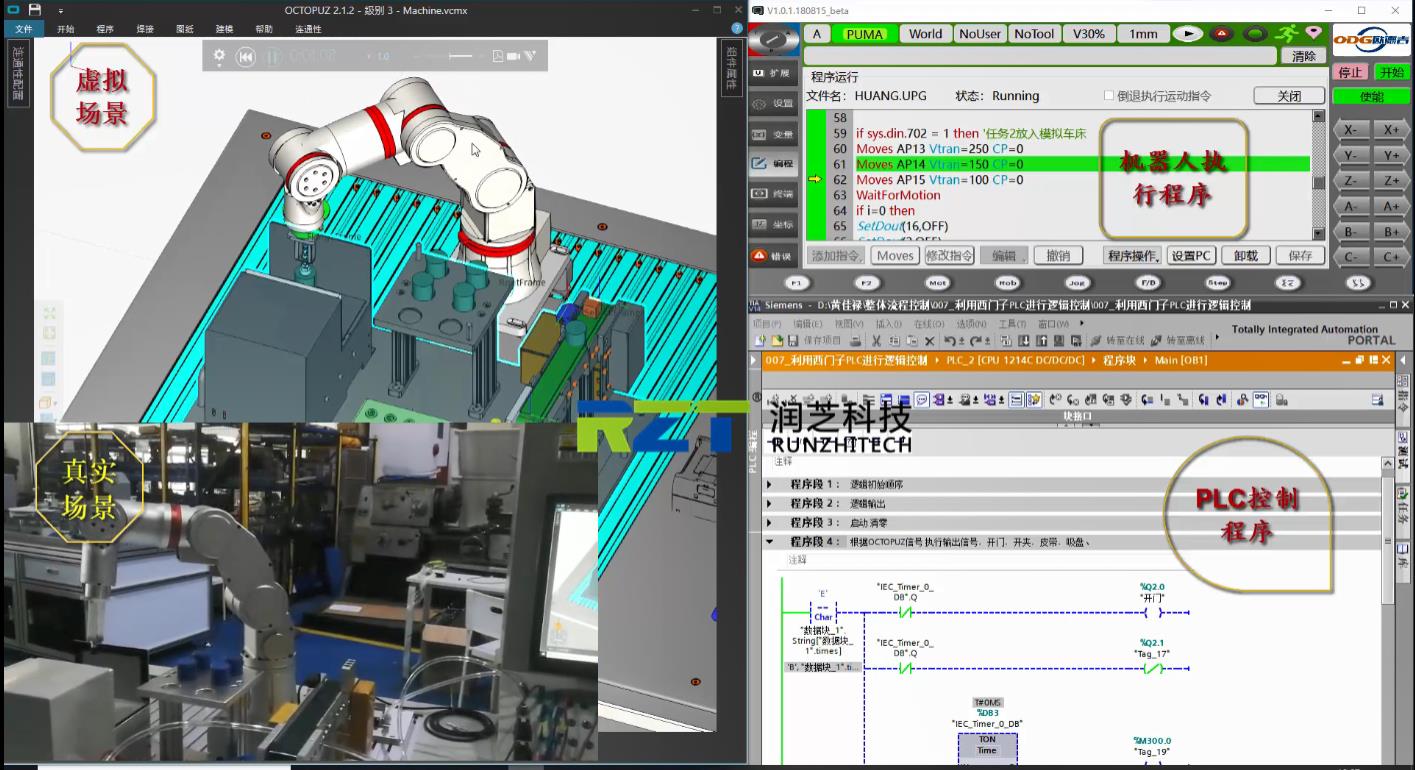
Task: Pause the OCTOPUZ simulation playback
Action: pyautogui.click(x=274, y=56)
